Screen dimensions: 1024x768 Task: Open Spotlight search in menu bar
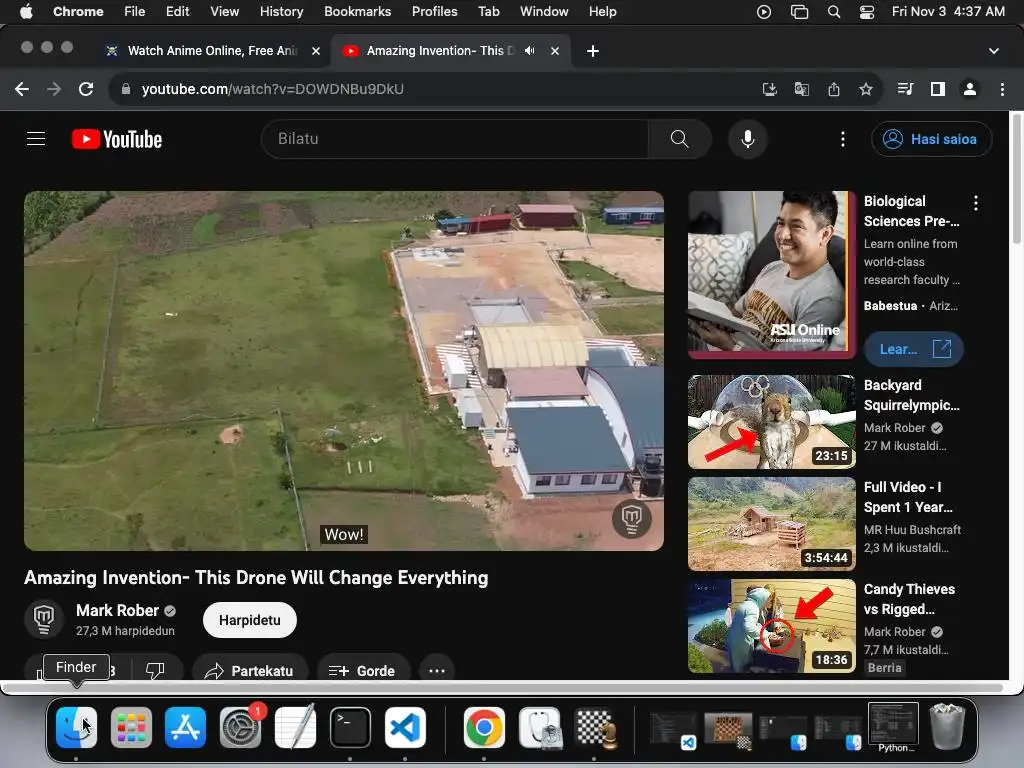pos(833,12)
